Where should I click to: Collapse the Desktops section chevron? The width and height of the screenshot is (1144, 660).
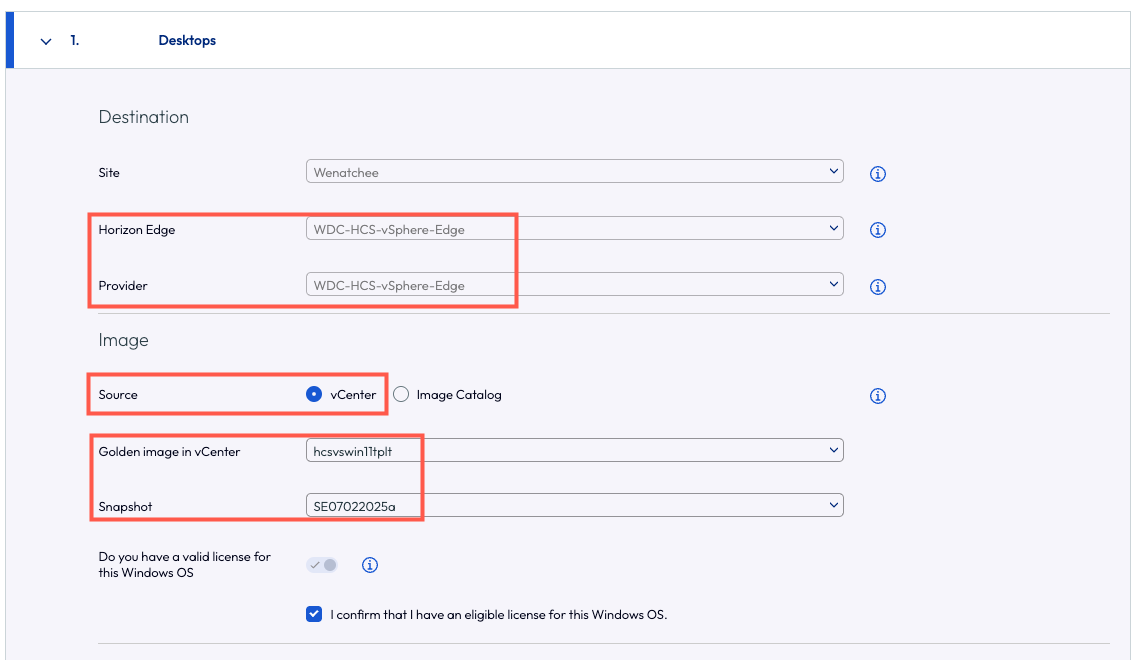45,41
